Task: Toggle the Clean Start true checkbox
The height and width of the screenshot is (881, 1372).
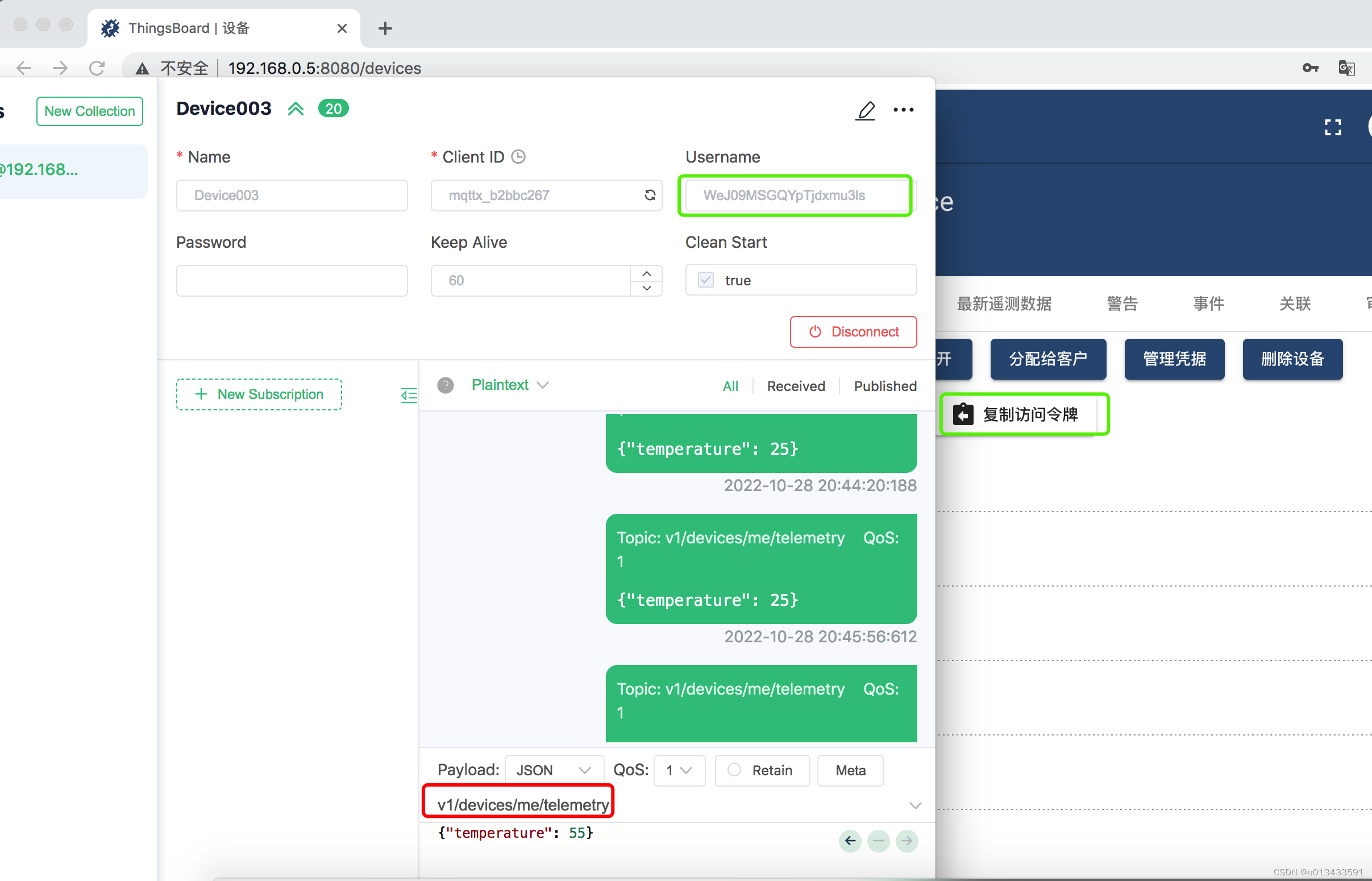Action: click(706, 280)
